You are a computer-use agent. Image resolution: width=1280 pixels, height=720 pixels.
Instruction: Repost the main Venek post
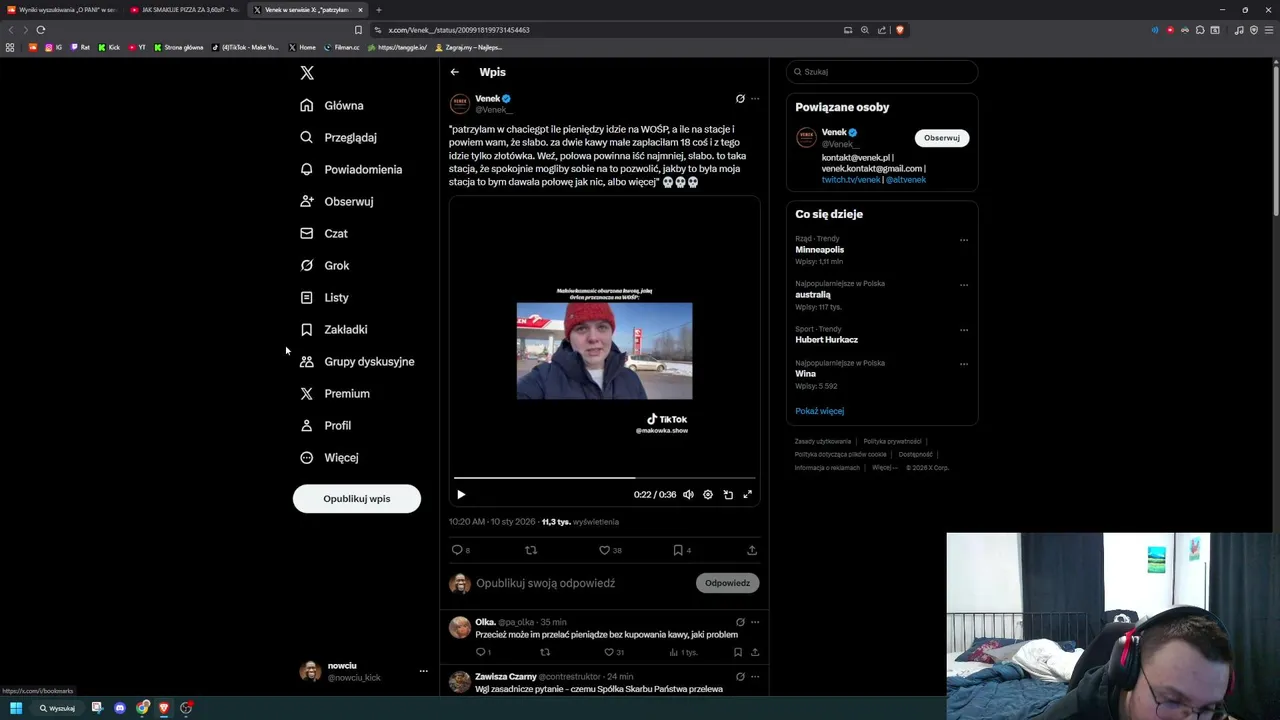(531, 550)
